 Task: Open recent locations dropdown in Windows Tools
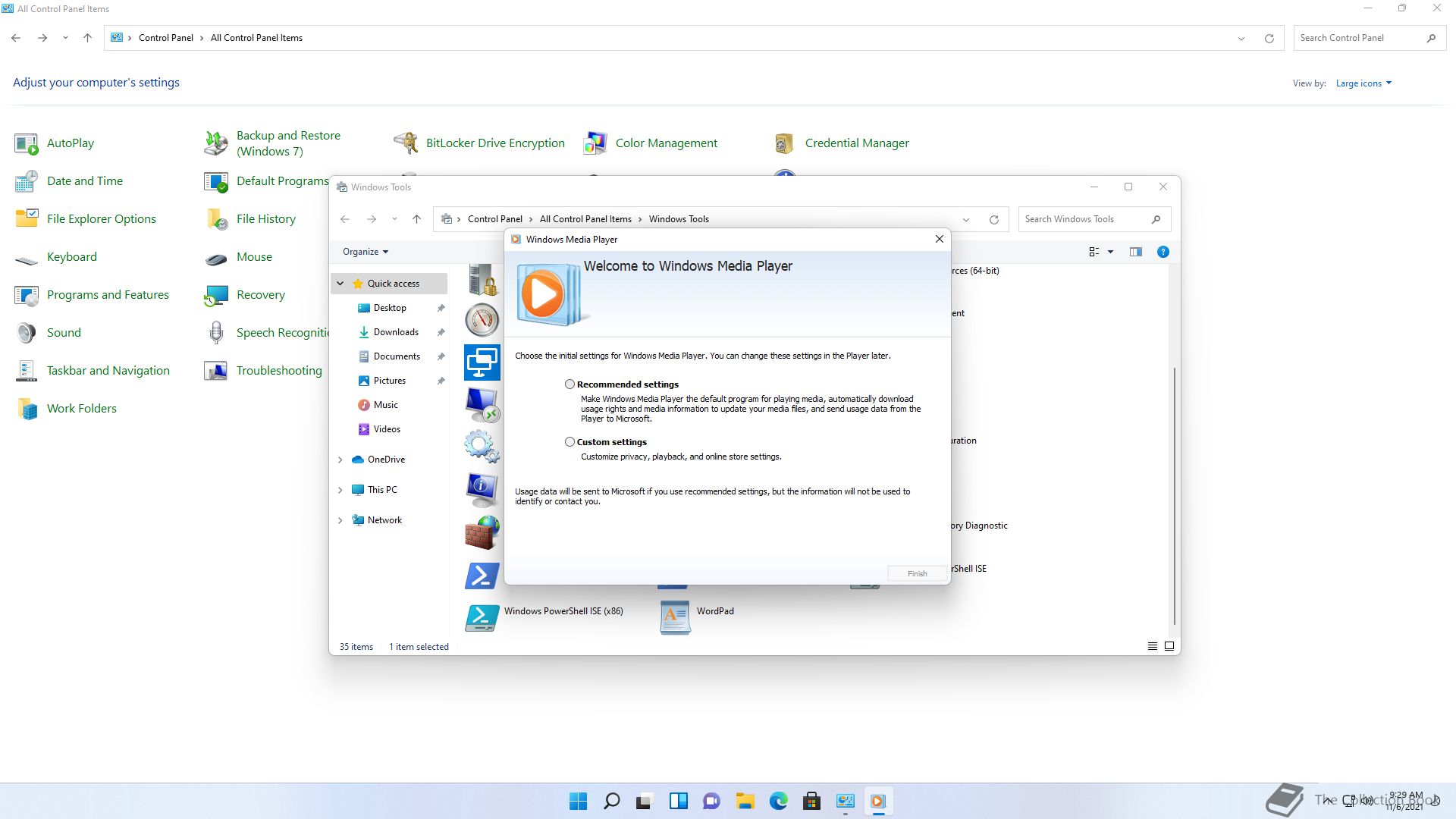click(394, 219)
